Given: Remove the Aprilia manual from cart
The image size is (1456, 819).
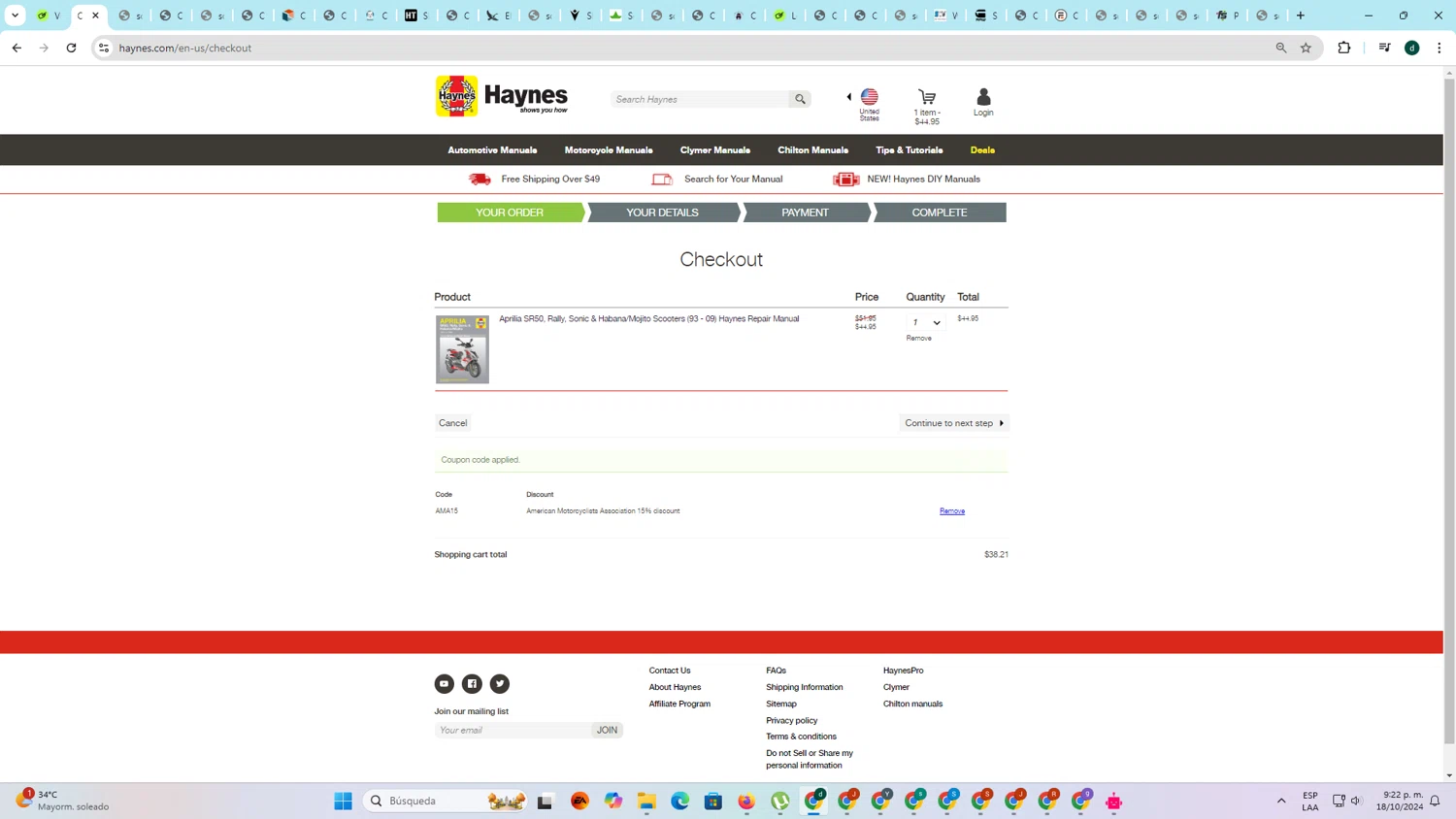Looking at the screenshot, I should pos(918,339).
